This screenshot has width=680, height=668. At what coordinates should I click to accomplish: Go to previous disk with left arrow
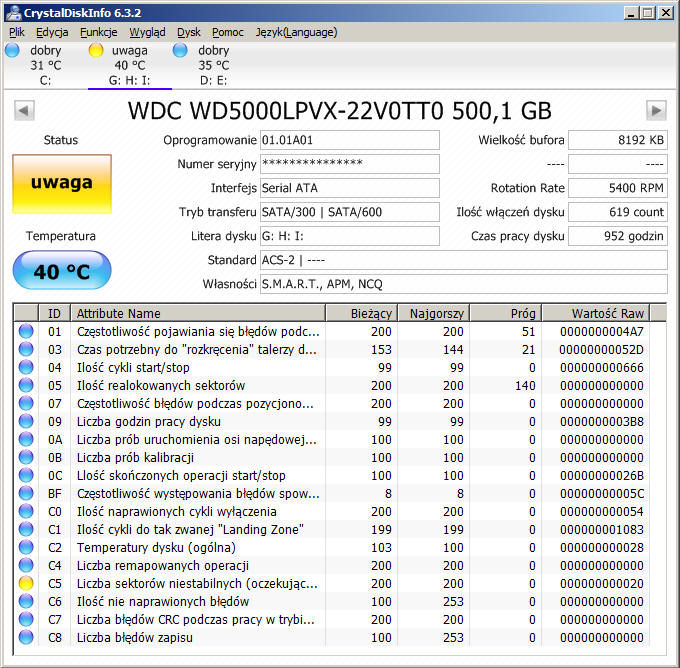(x=24, y=111)
